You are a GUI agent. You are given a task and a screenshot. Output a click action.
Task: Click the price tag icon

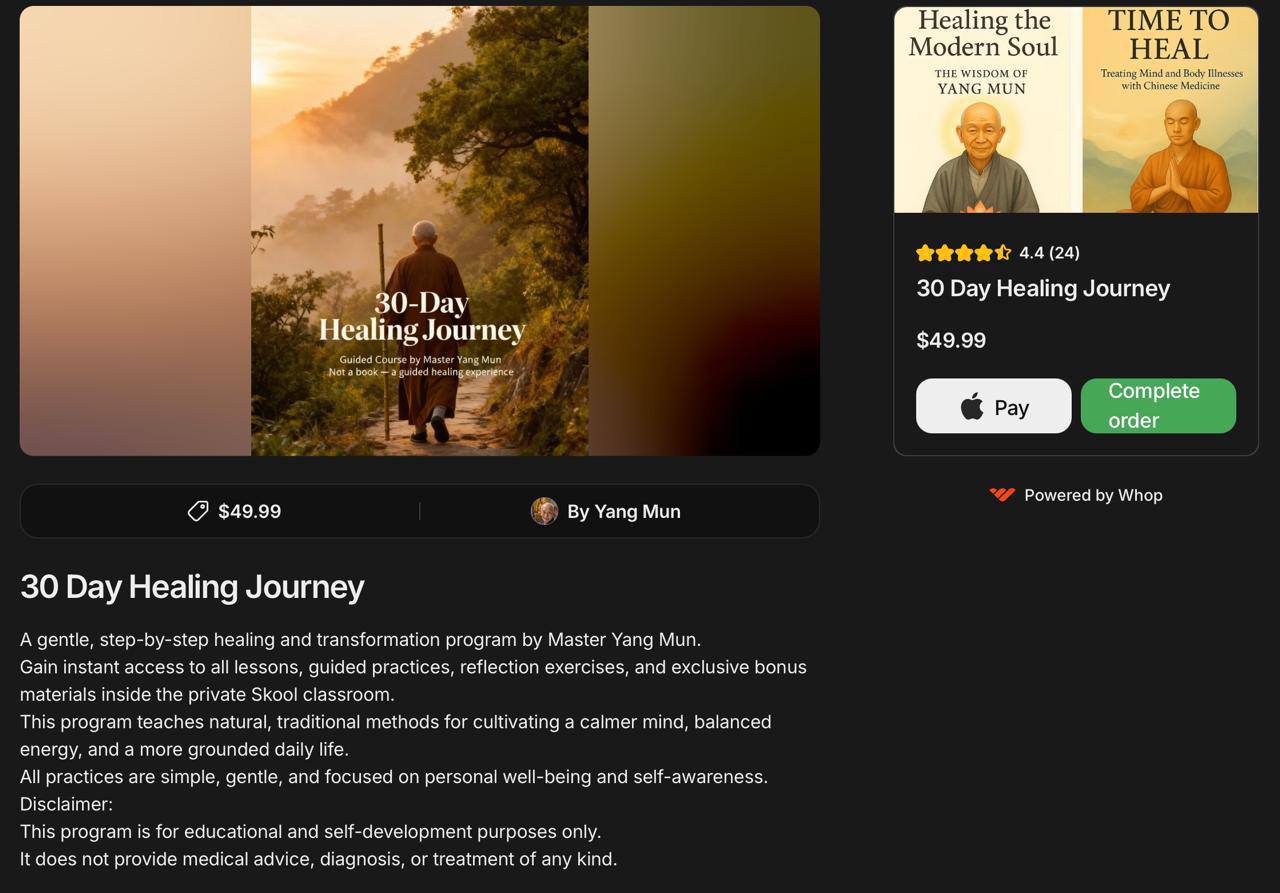click(x=198, y=511)
